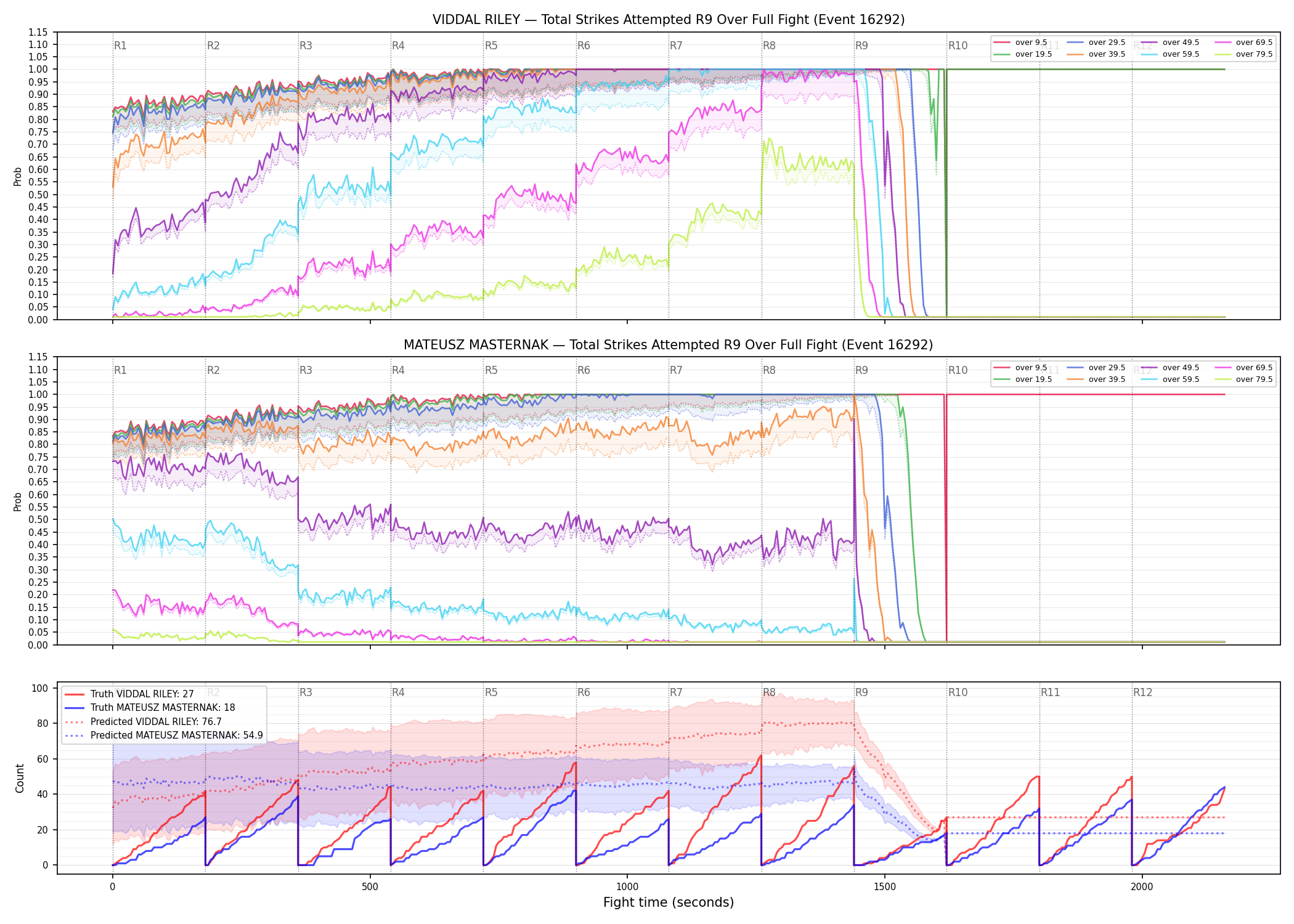Click the 0.50 tick of Masternak chart

tap(38, 519)
